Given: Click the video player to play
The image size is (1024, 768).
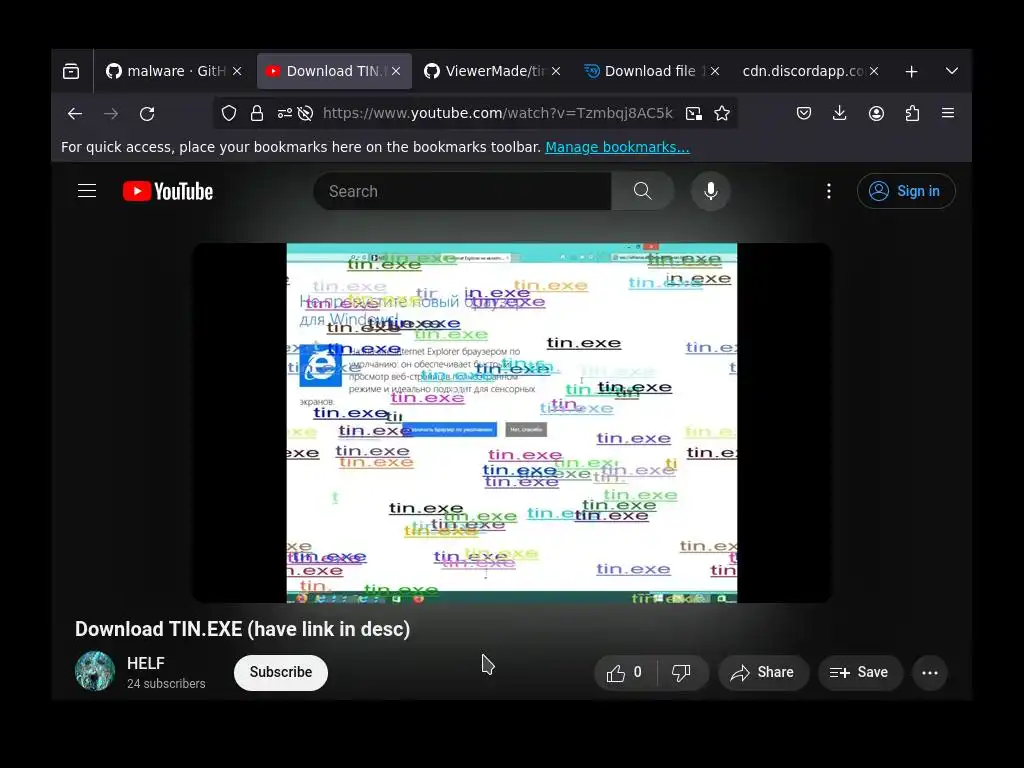Looking at the screenshot, I should [511, 423].
